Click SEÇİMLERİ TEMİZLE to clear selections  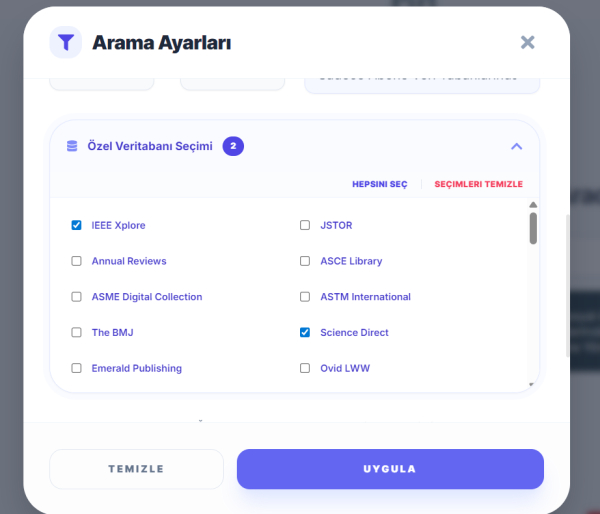pos(478,184)
